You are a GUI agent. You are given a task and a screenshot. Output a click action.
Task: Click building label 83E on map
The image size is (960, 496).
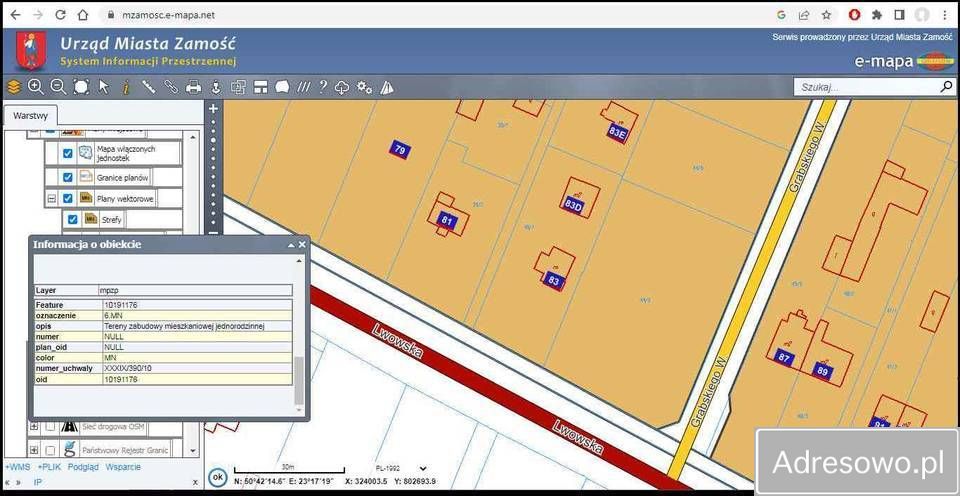[x=617, y=133]
